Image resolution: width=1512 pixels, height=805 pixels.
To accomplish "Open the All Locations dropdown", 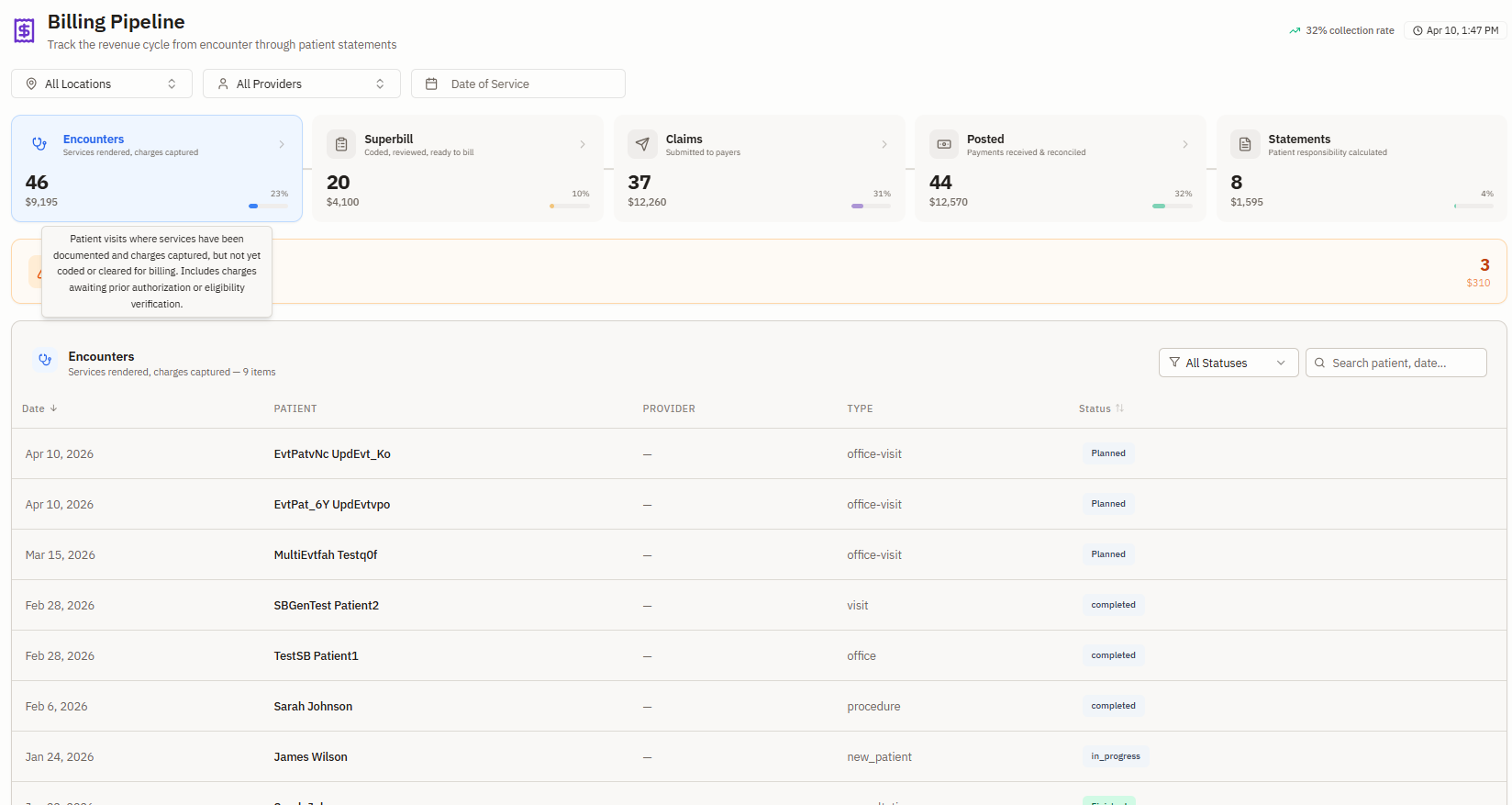I will pyautogui.click(x=102, y=84).
